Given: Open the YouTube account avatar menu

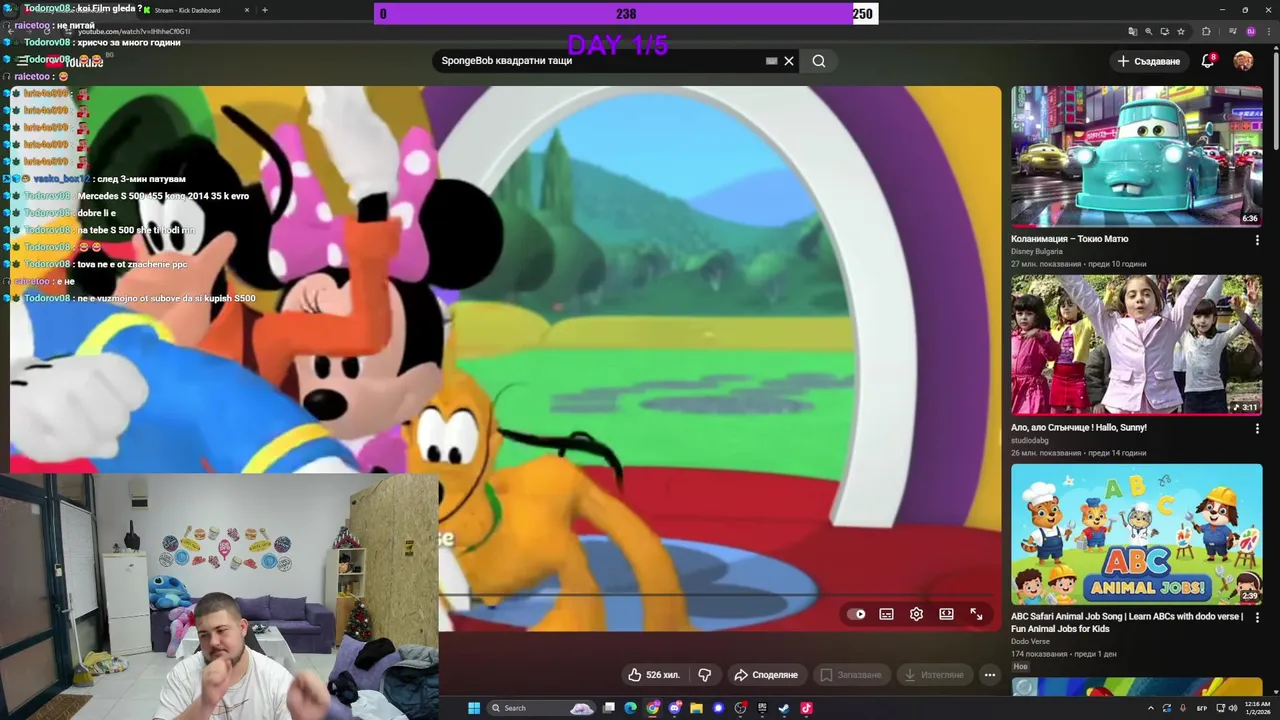Looking at the screenshot, I should pos(1243,61).
